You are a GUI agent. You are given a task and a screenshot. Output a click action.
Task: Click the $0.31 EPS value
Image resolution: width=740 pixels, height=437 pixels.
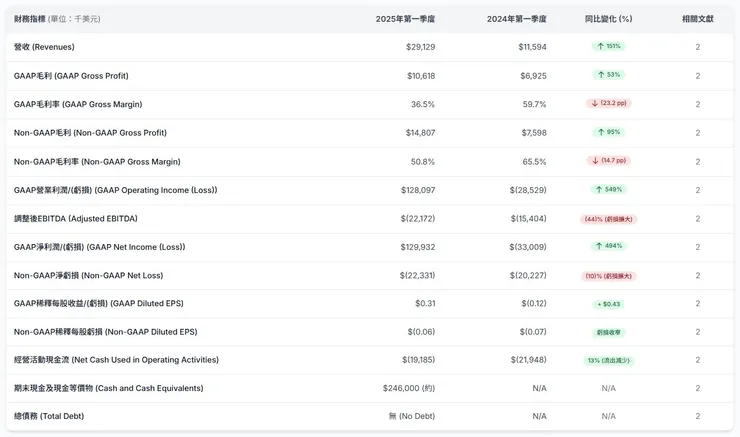tap(425, 303)
